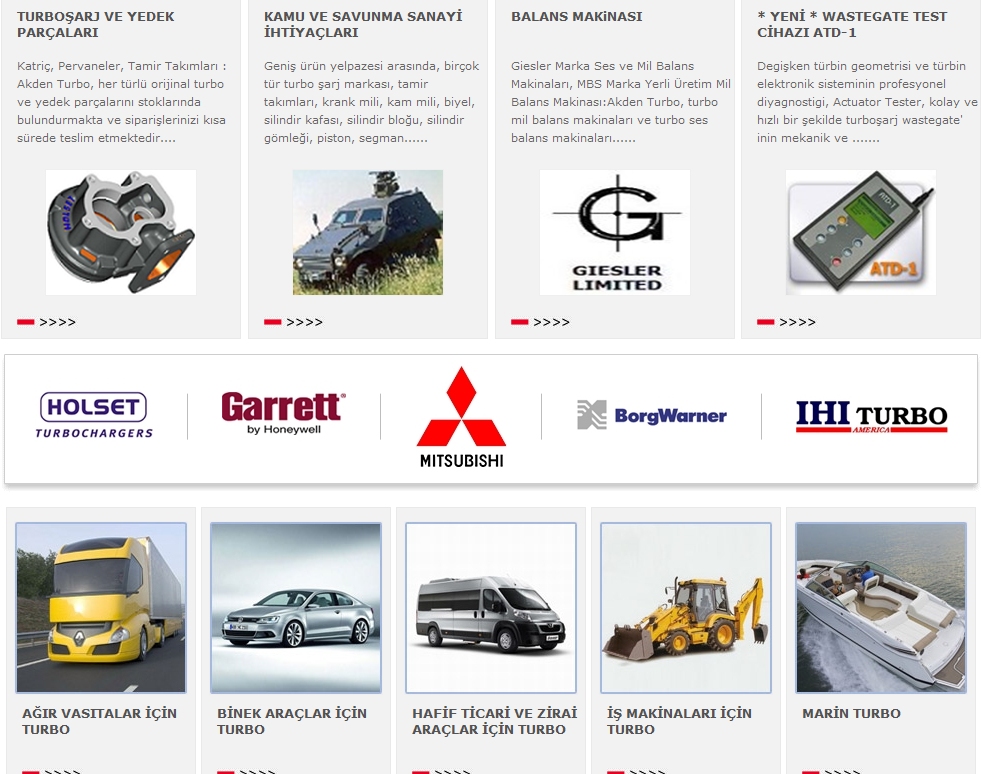Screen dimensions: 981x774
Task: Click the Degişken türbin geometrisi description text
Action: coord(867,102)
